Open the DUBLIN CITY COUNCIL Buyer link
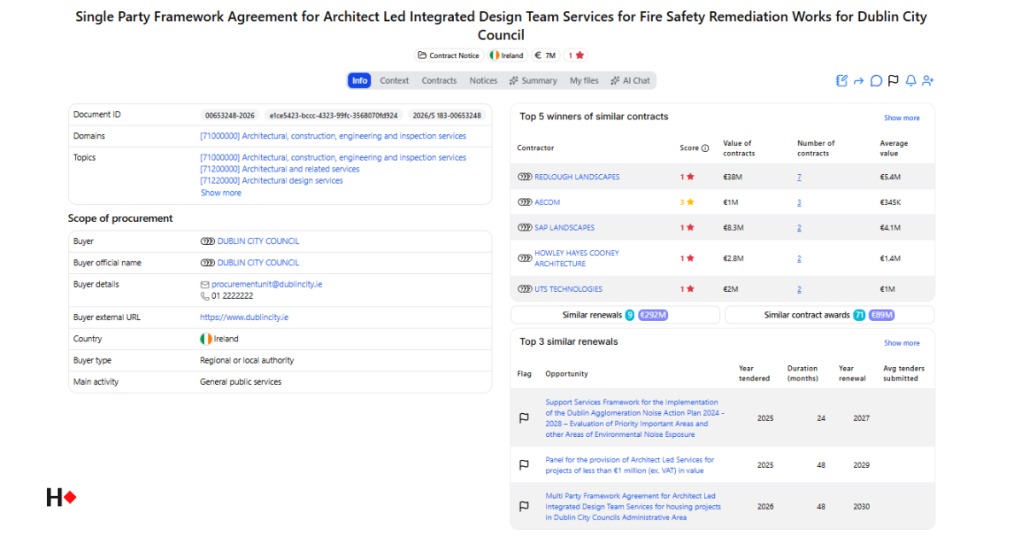1024x536 pixels. pos(258,242)
